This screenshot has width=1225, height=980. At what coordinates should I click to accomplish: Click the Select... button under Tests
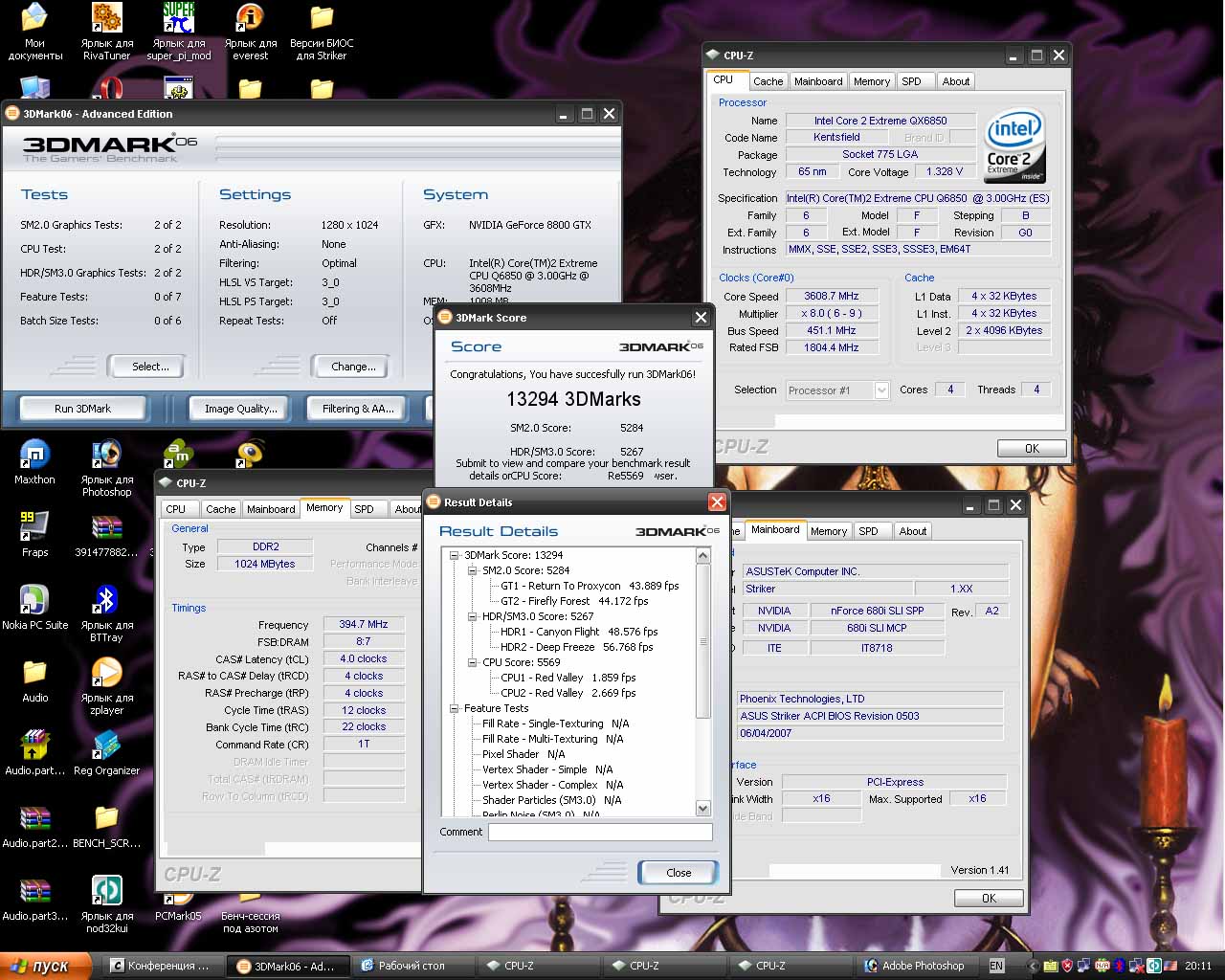pyautogui.click(x=148, y=367)
